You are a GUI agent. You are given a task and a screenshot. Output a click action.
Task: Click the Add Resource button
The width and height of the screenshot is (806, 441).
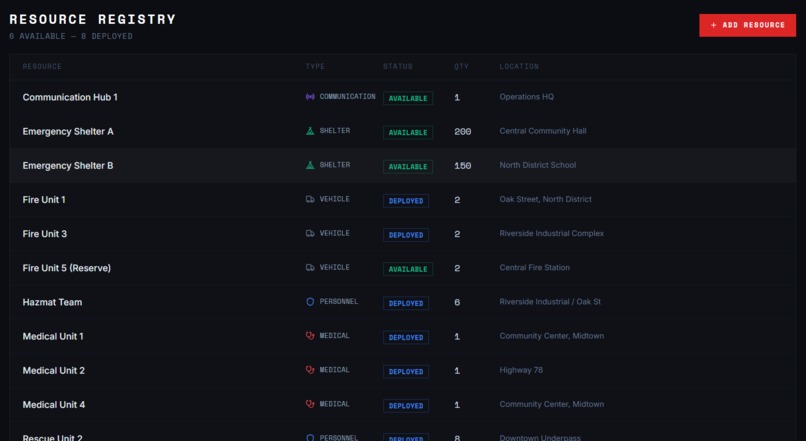coord(747,25)
